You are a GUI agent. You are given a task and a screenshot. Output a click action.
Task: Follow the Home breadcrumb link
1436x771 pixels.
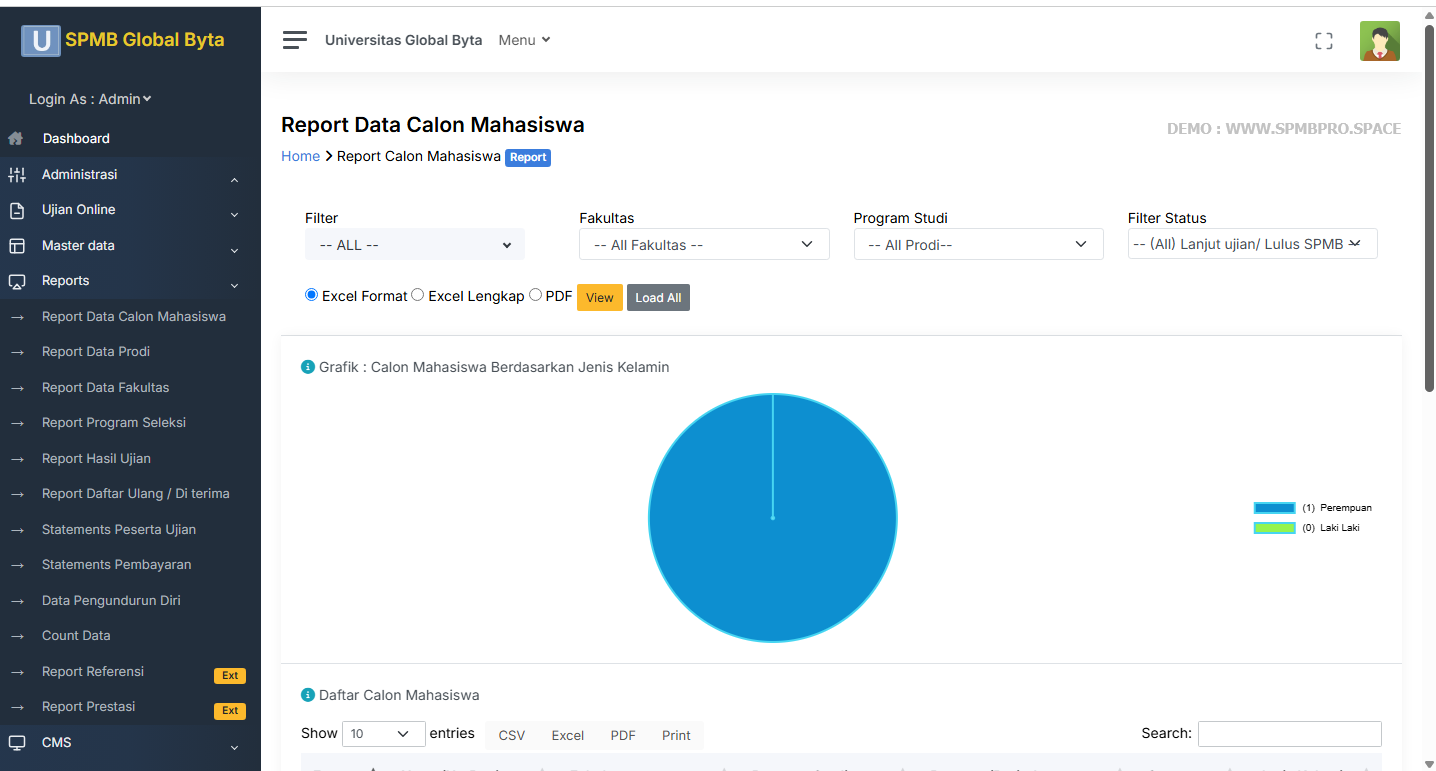click(300, 156)
